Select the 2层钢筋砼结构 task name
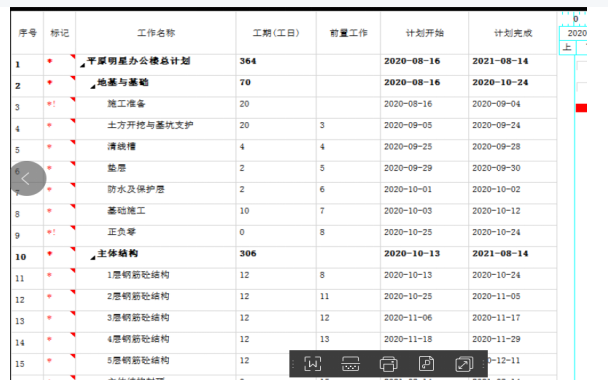Viewport: 608px width, 387px height. coord(138,296)
